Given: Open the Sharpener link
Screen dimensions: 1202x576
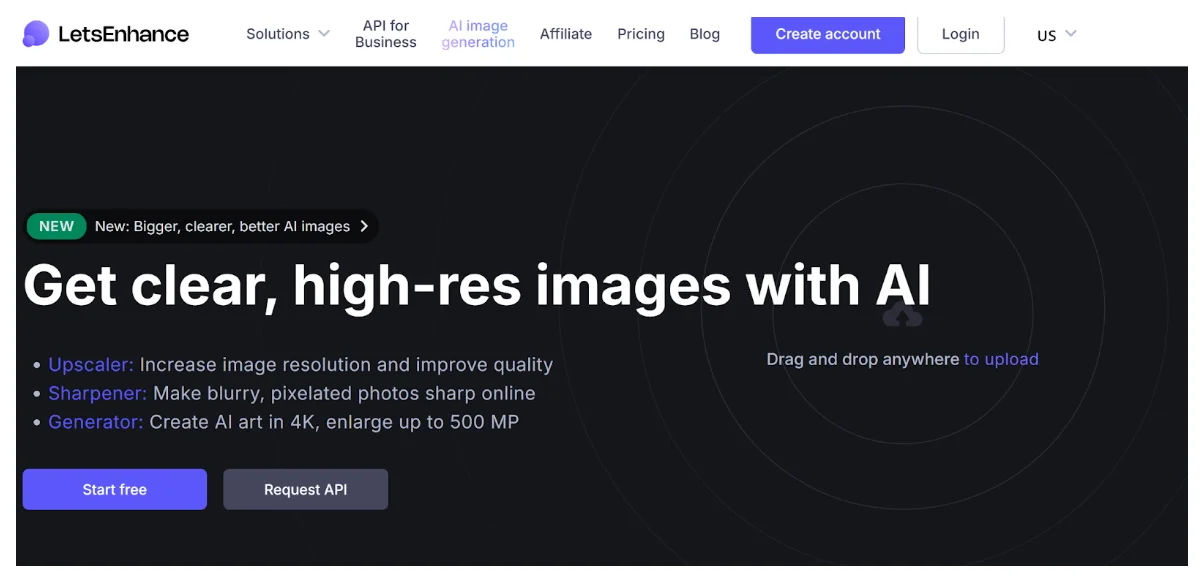Looking at the screenshot, I should coord(96,393).
